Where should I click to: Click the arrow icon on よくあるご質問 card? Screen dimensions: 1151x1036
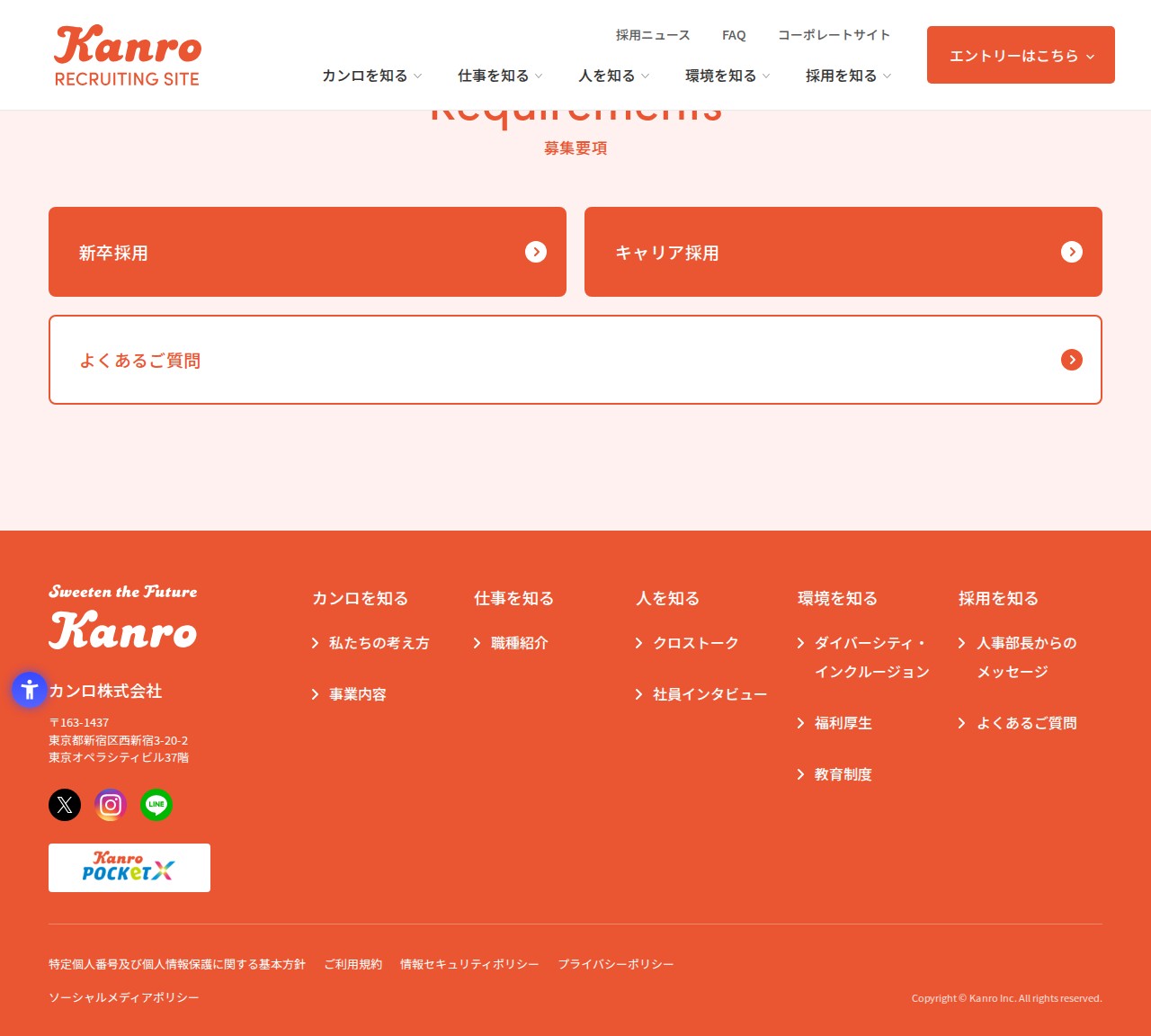pyautogui.click(x=1072, y=360)
